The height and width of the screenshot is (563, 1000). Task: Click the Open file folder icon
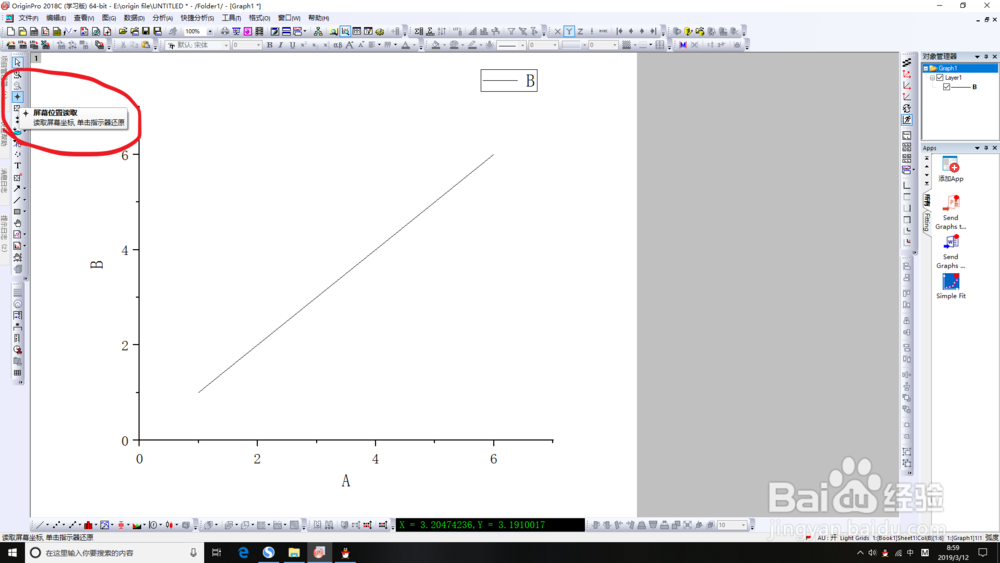click(123, 31)
